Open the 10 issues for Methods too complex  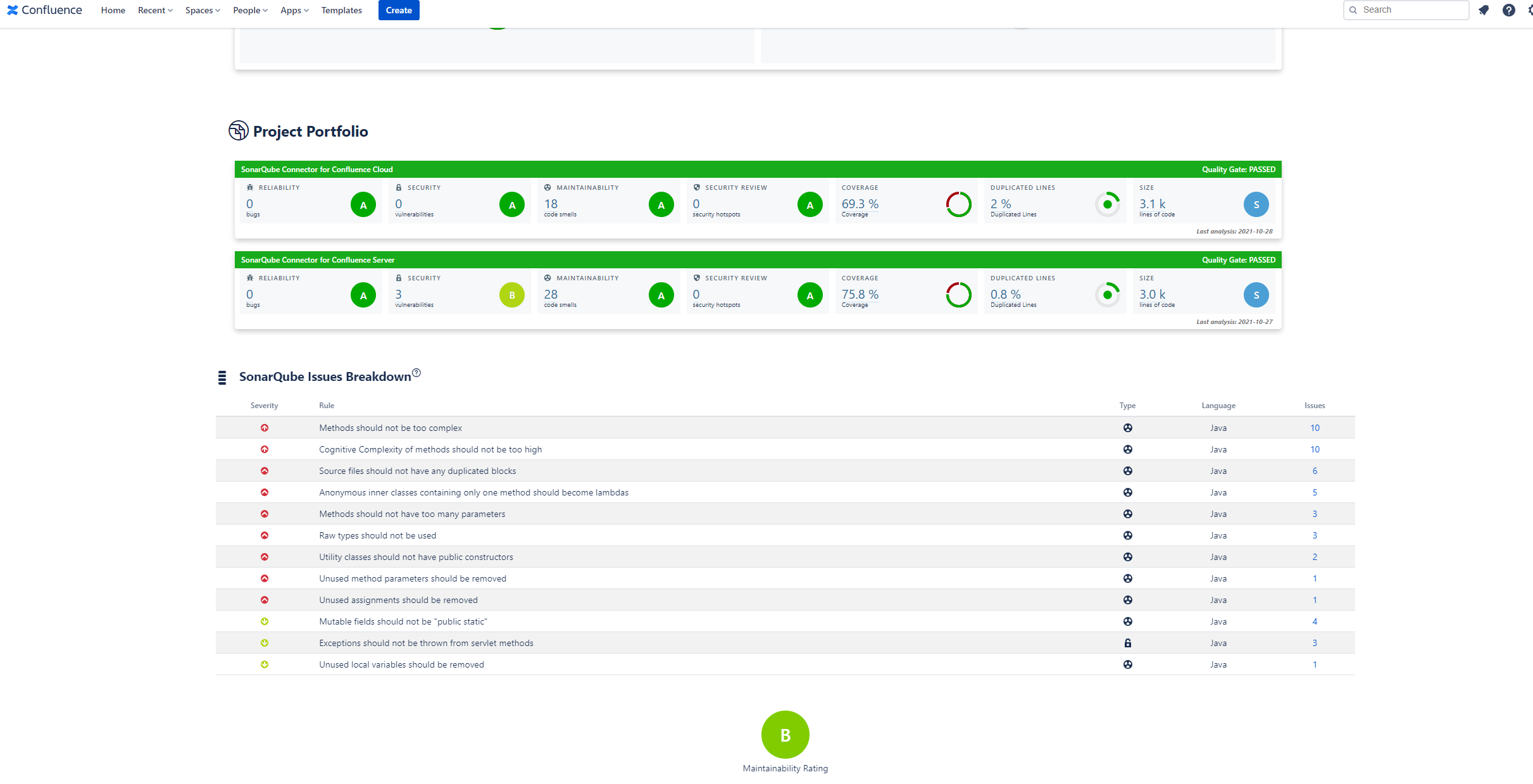[x=1315, y=428]
